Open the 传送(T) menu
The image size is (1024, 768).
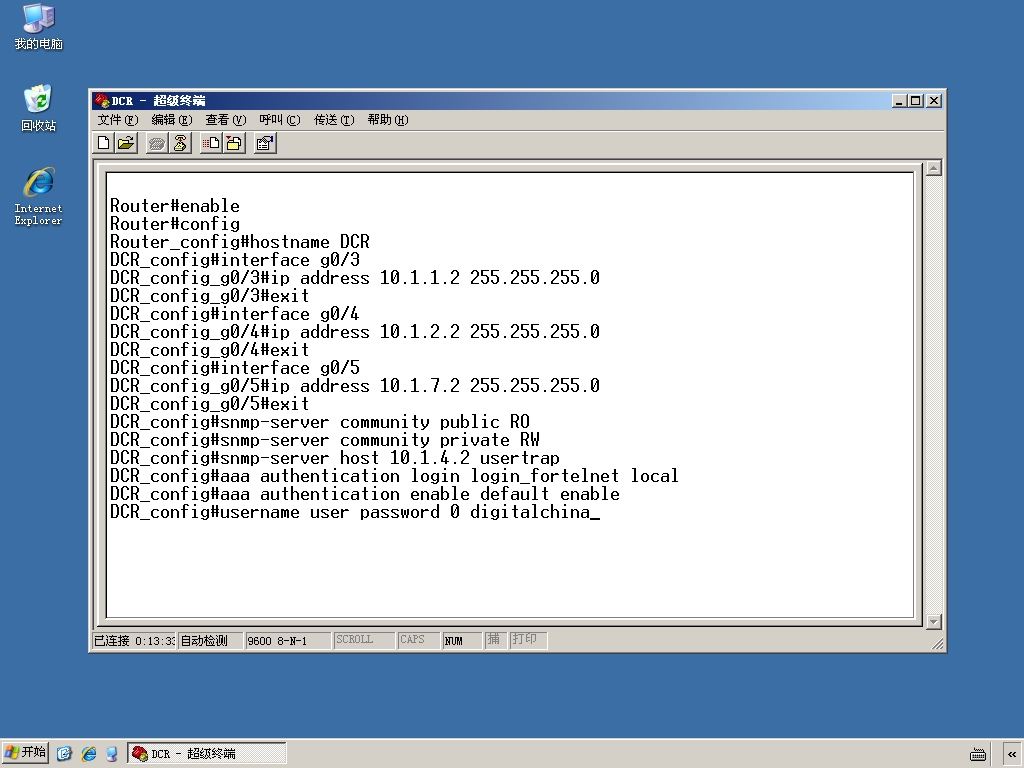tap(334, 120)
